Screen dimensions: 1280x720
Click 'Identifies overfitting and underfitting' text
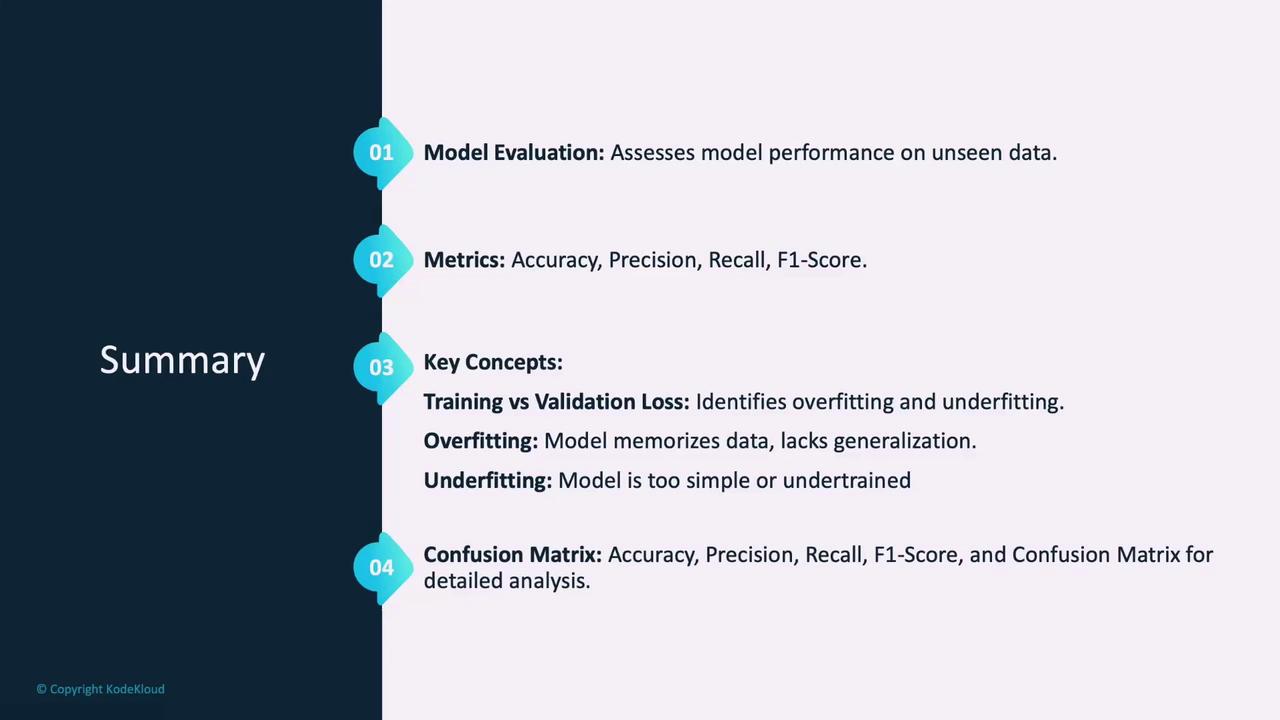[x=879, y=402]
